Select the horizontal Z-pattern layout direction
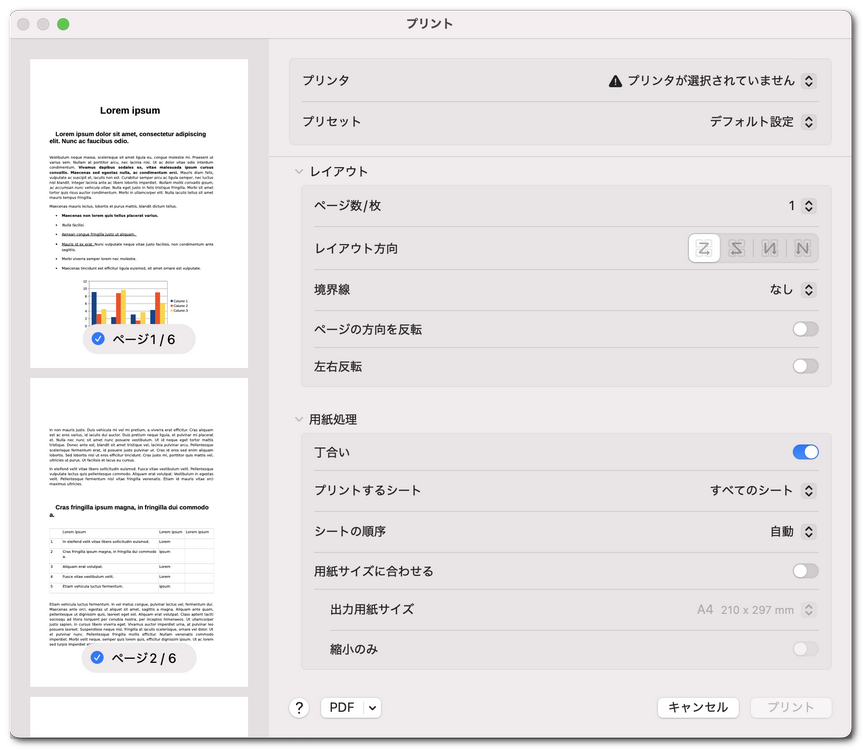 pos(704,247)
